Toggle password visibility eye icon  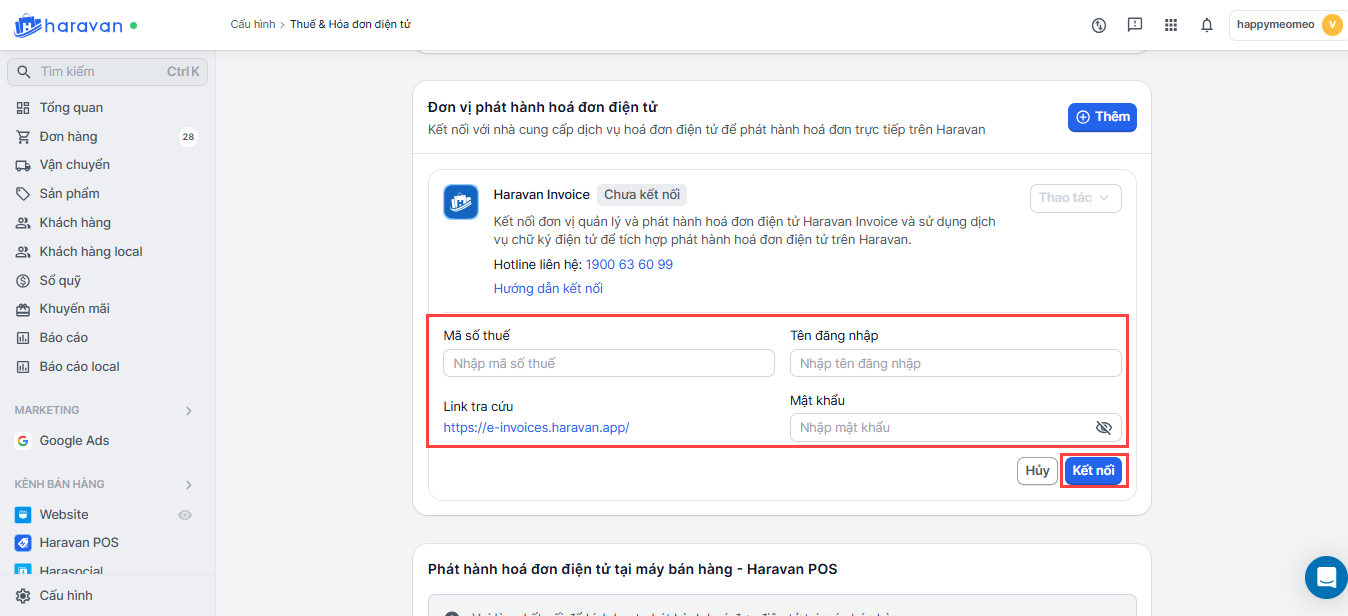(1103, 428)
